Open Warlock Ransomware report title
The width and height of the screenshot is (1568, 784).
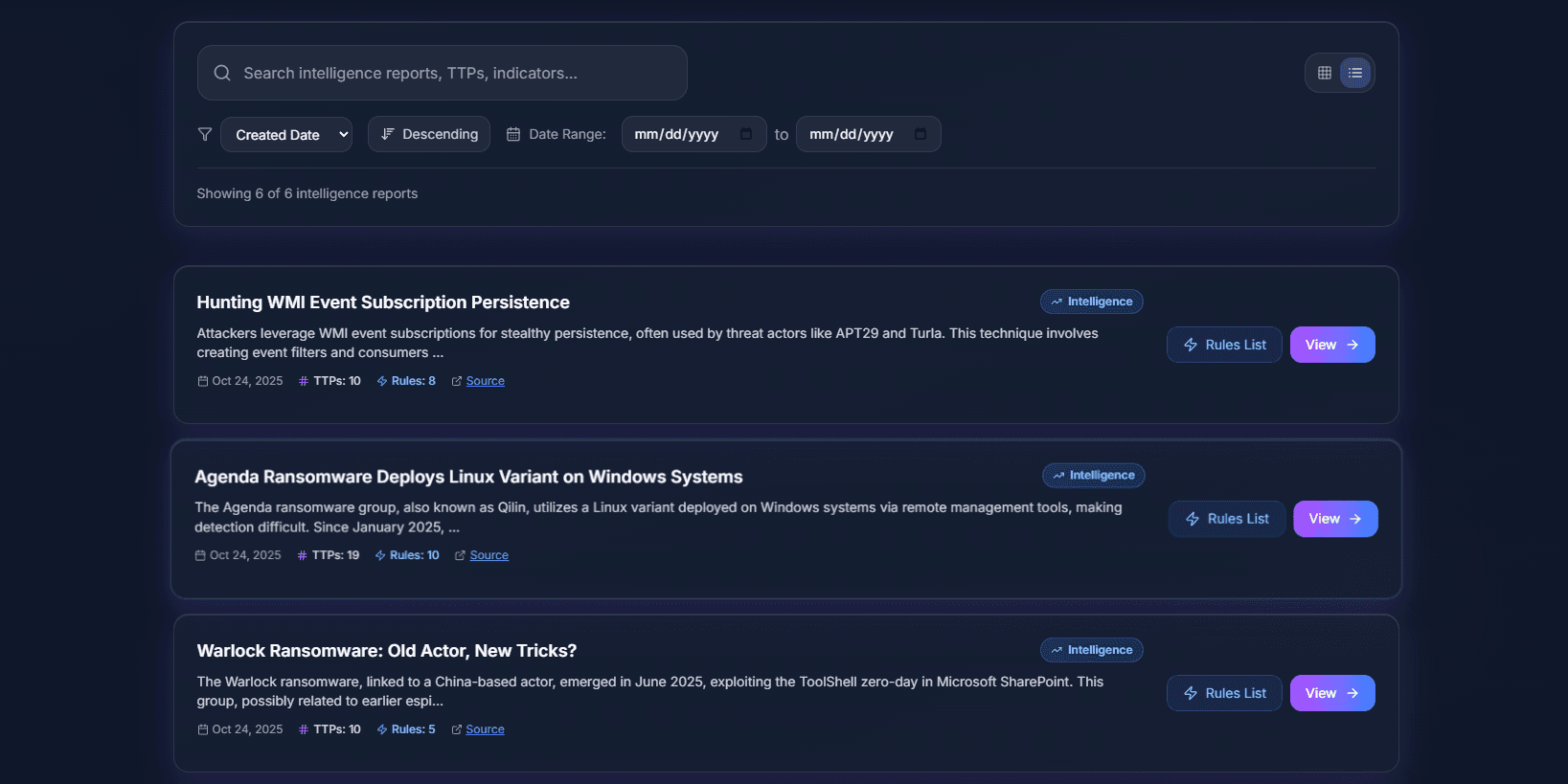click(386, 651)
